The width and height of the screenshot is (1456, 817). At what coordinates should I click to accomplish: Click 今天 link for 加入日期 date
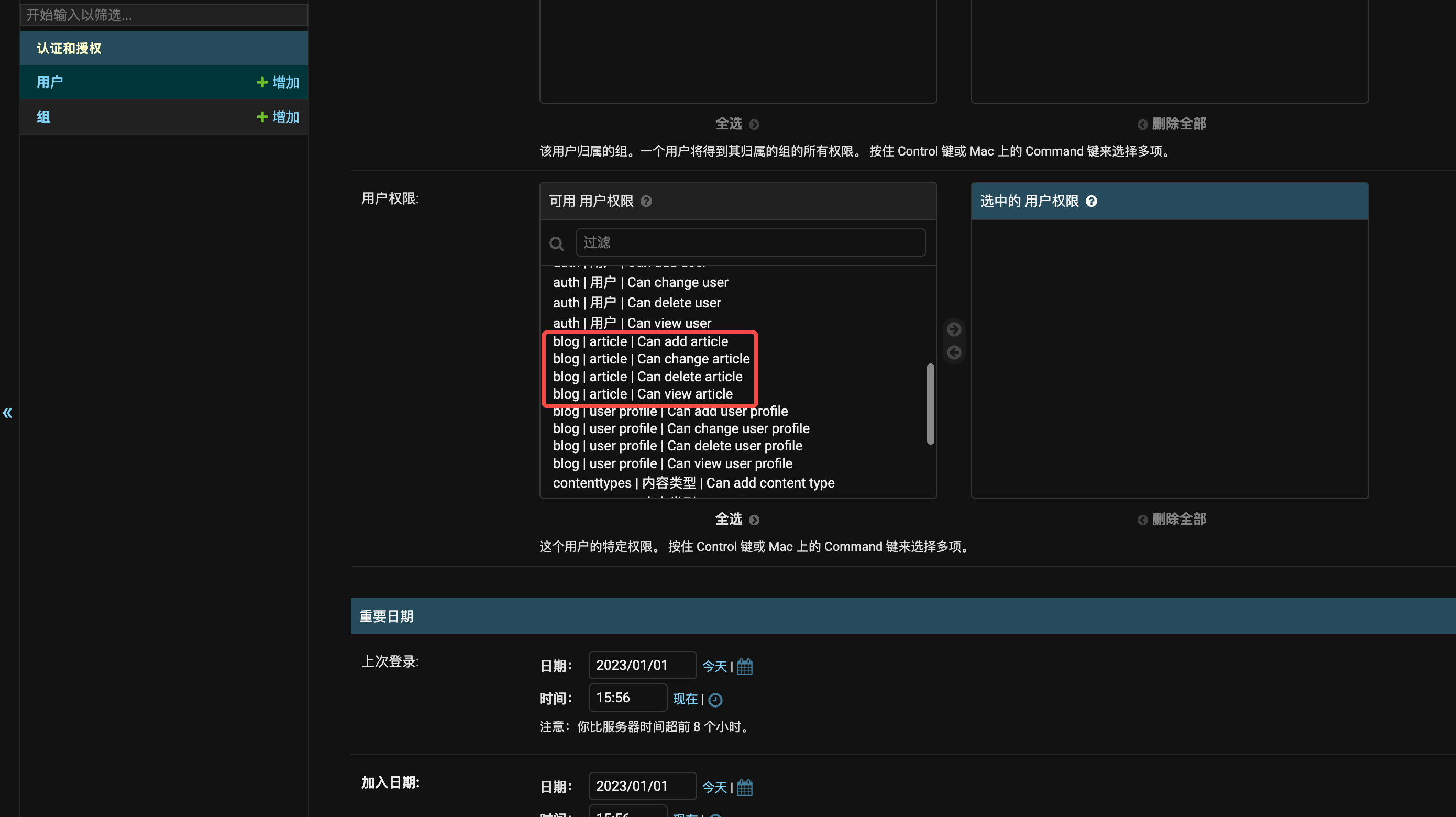tap(714, 787)
